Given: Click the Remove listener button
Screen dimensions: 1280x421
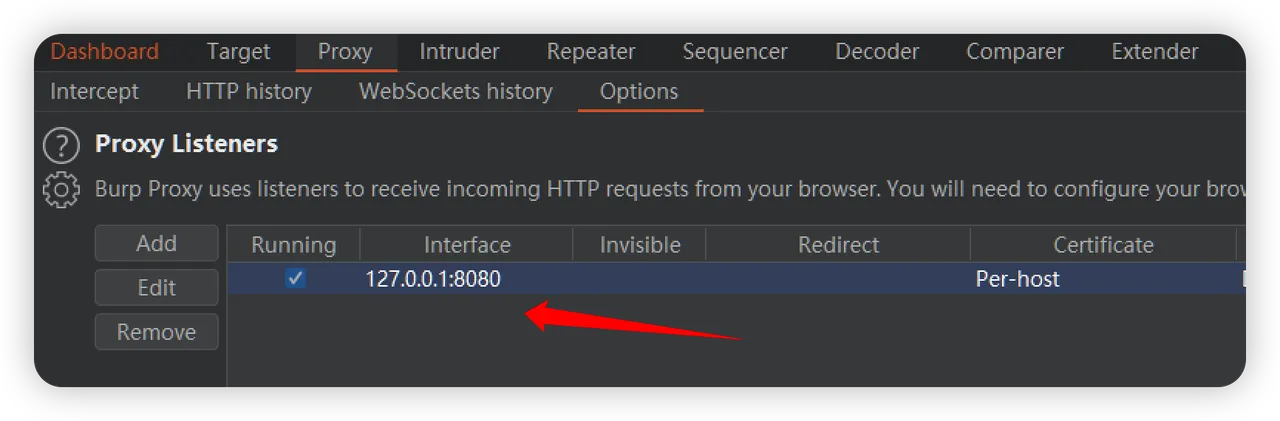Looking at the screenshot, I should [x=156, y=332].
